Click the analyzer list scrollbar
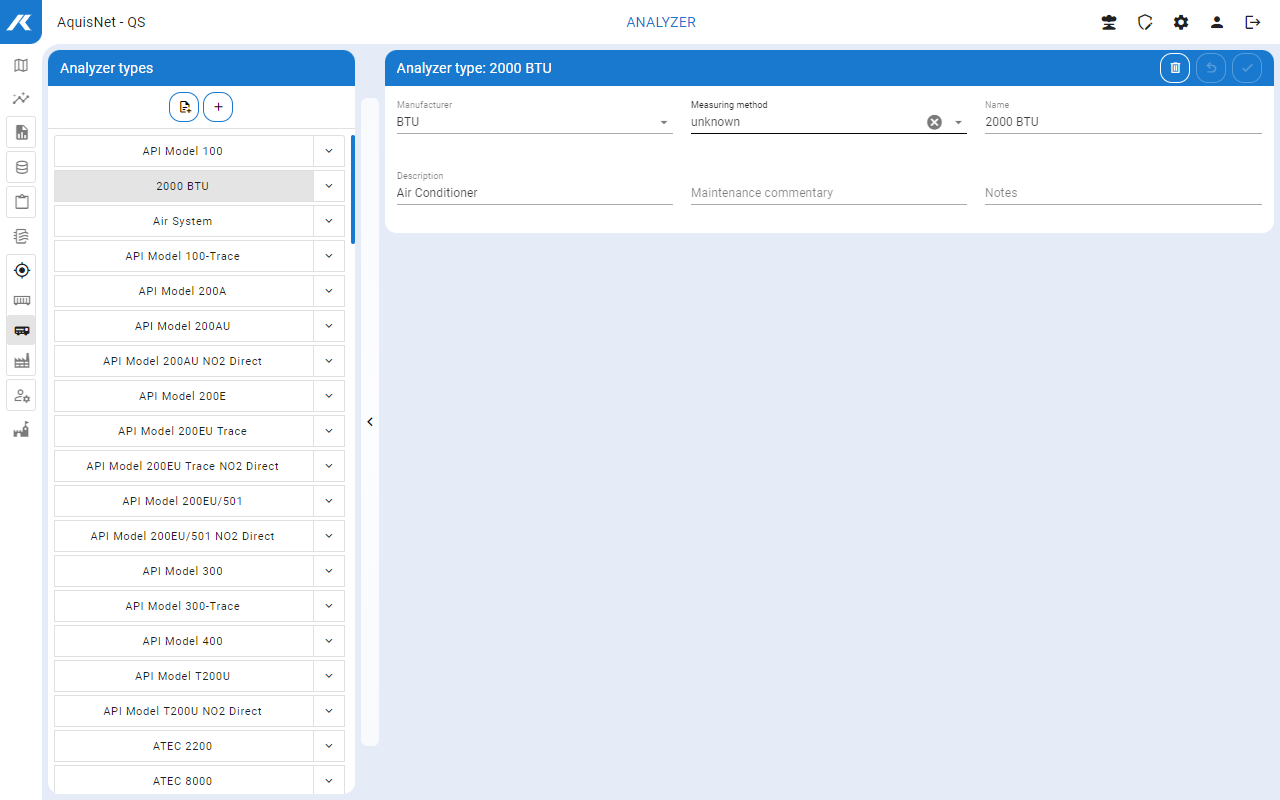Viewport: 1280px width, 800px height. (353, 190)
